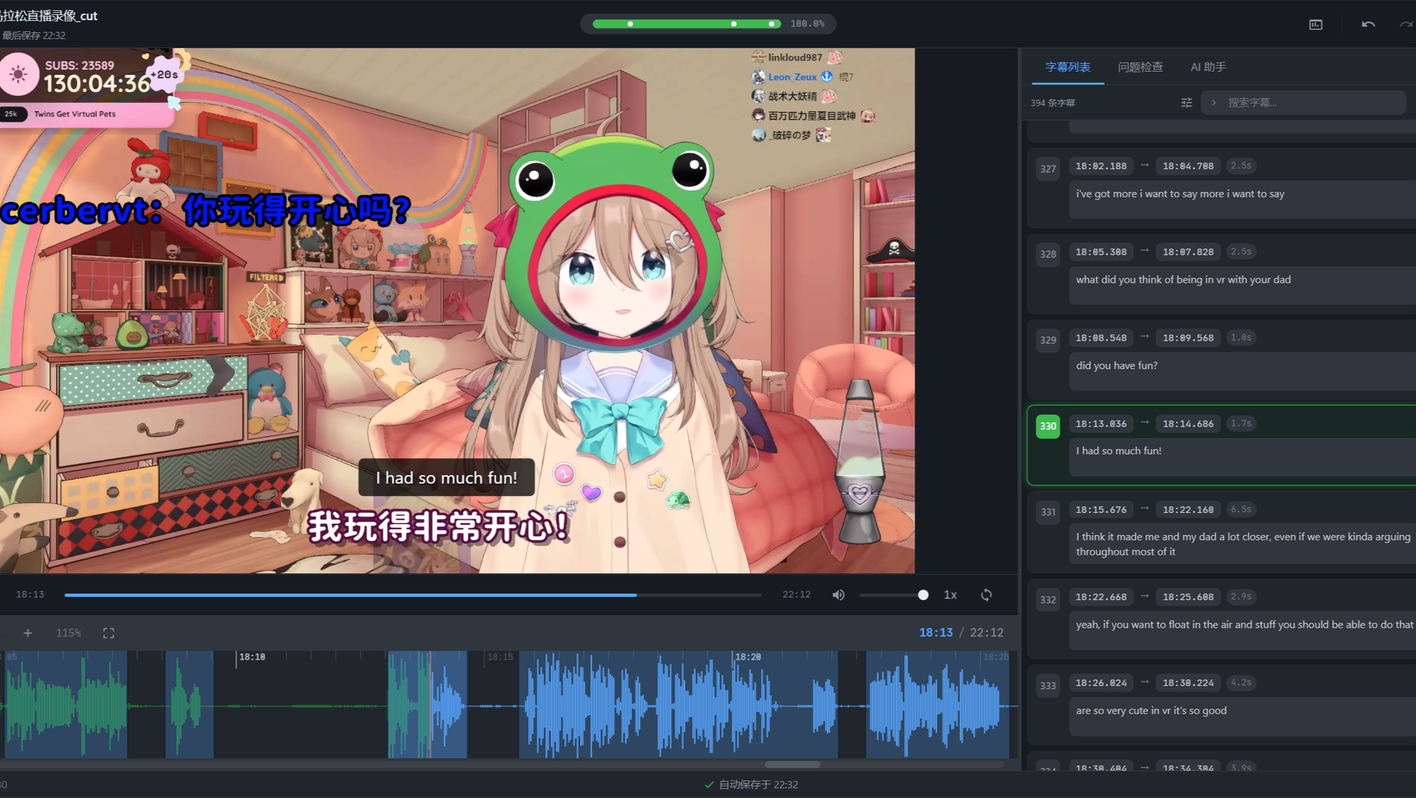Image resolution: width=1416 pixels, height=798 pixels.
Task: Select the long waveform clip below 18:20
Action: [678, 704]
